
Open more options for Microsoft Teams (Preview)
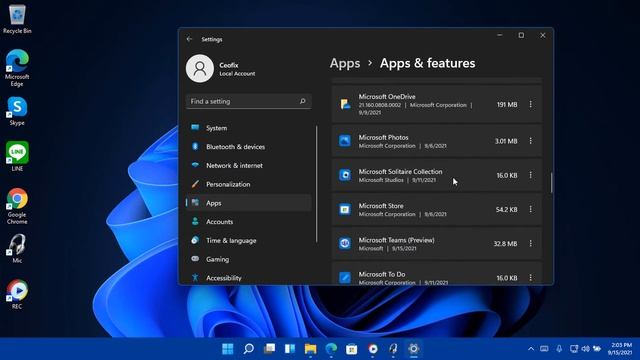[x=531, y=244]
